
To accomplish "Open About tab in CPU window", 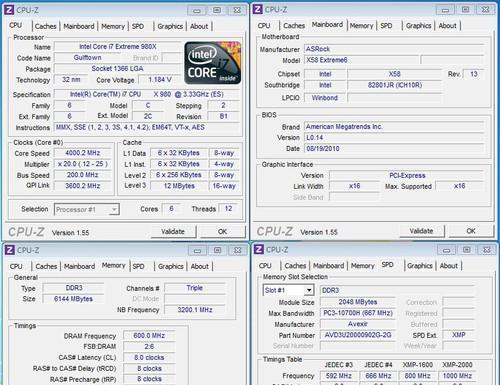I will pos(199,26).
